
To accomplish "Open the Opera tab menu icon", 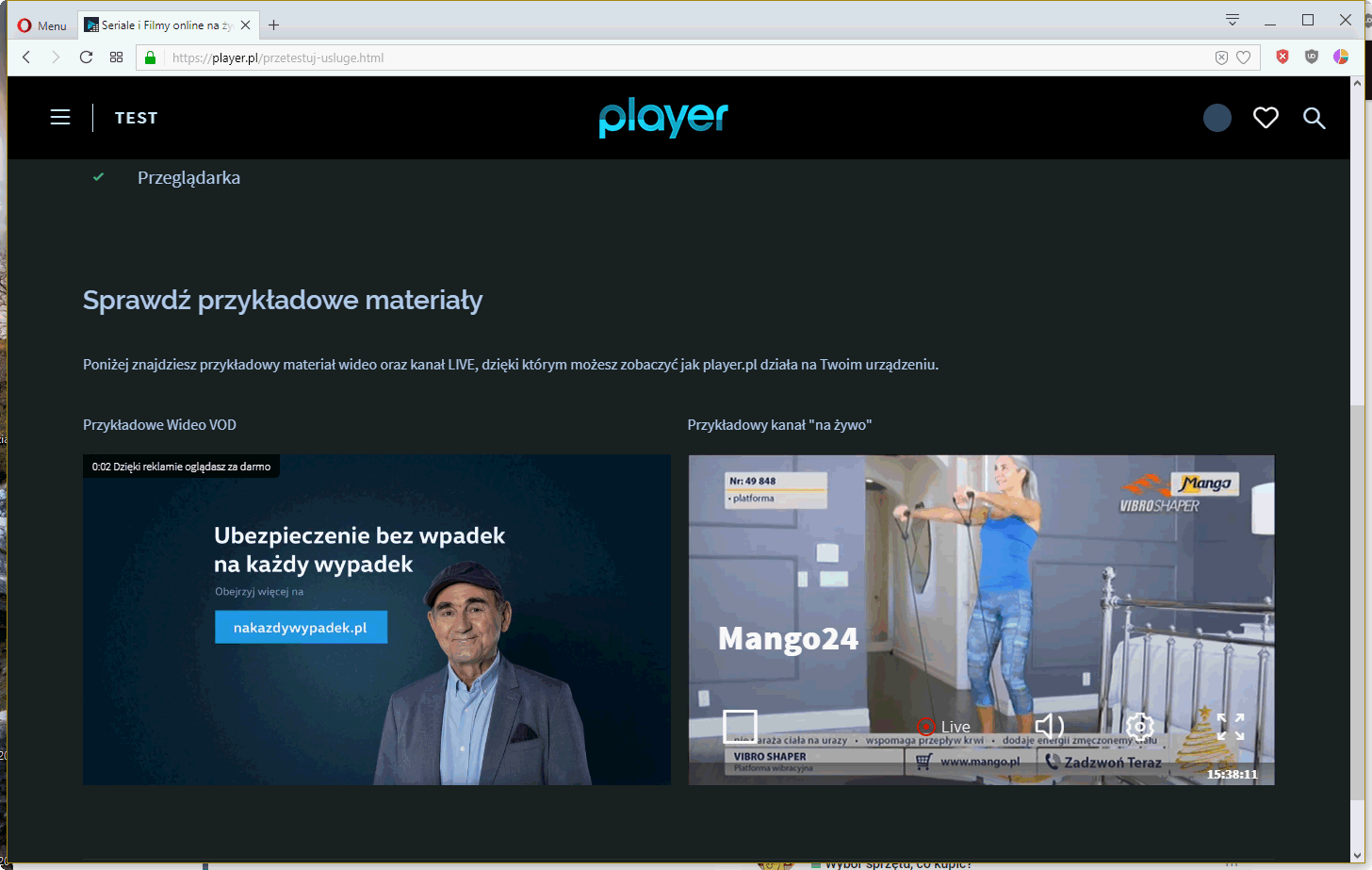I will (x=1232, y=20).
